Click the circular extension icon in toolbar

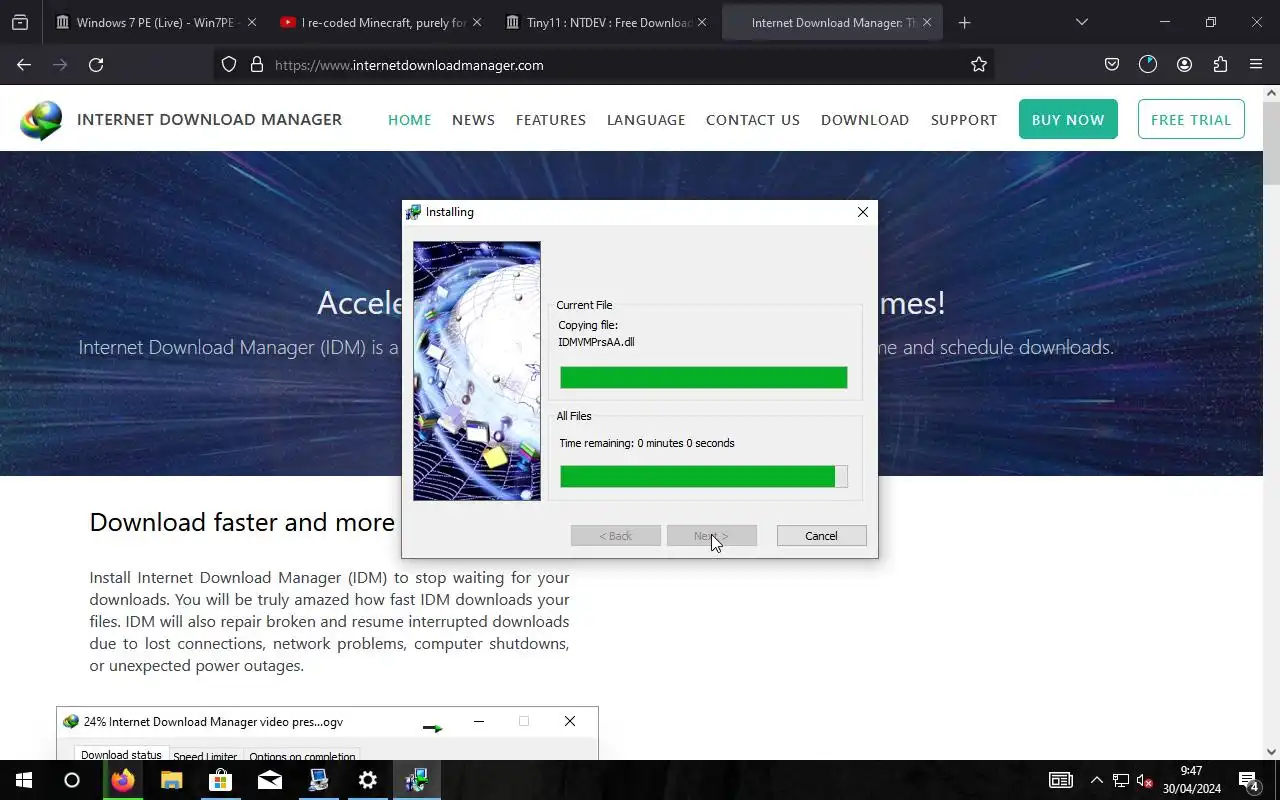(x=1148, y=64)
